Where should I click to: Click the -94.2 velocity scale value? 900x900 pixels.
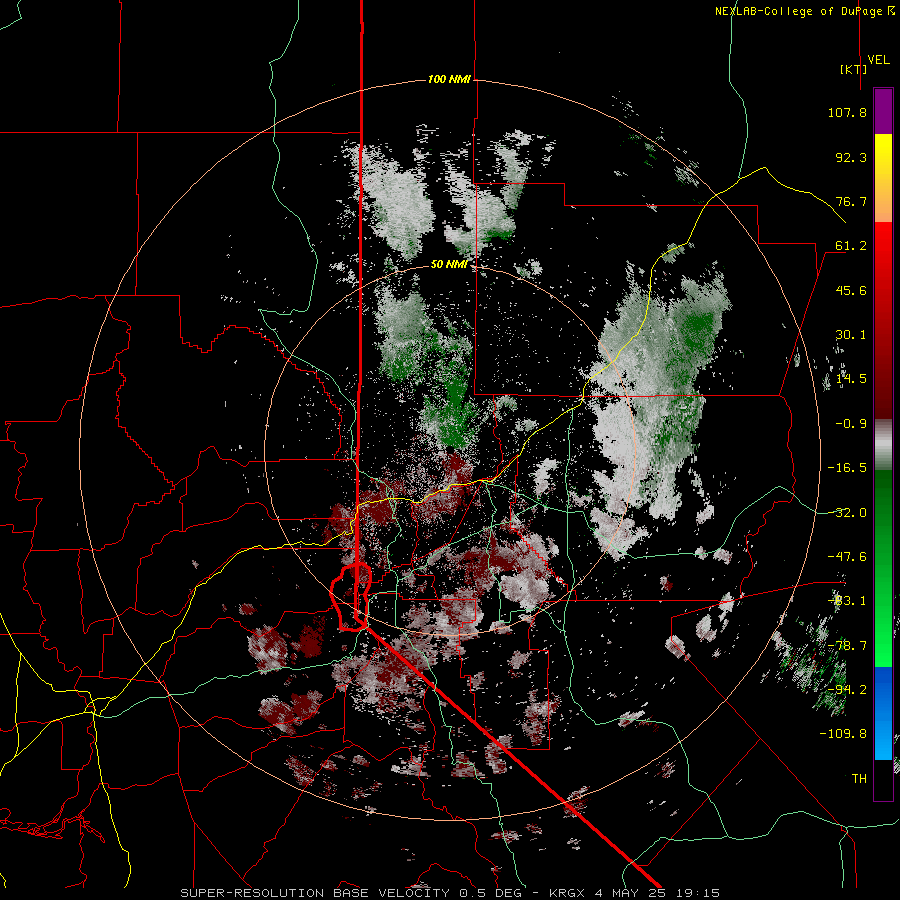[x=847, y=690]
